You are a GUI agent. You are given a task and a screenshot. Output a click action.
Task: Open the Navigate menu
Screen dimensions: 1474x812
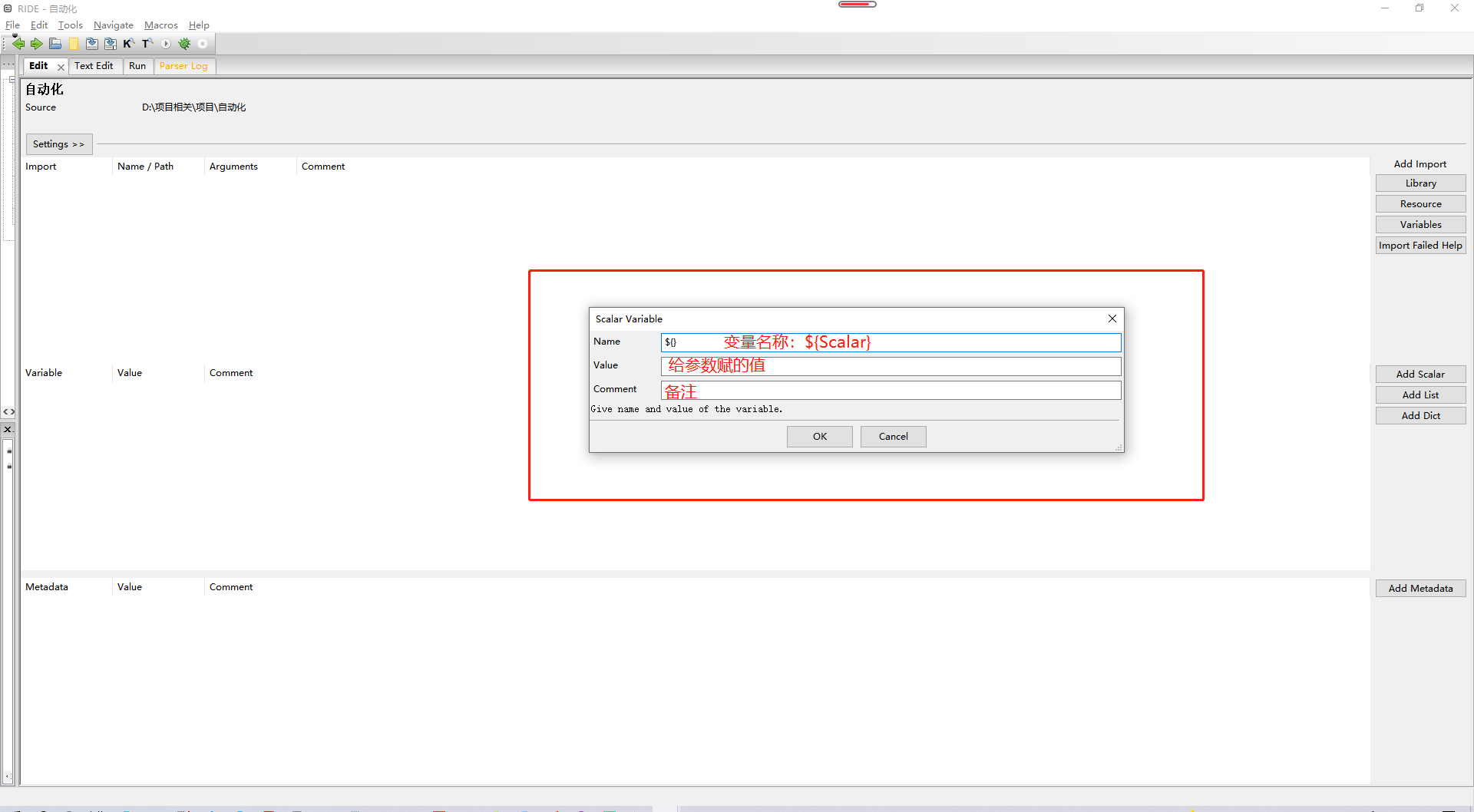point(113,25)
